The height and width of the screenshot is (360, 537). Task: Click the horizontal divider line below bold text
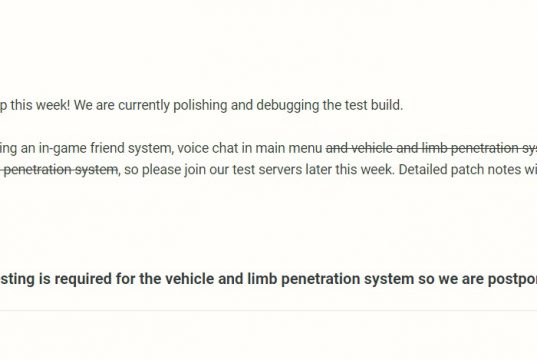click(268, 311)
